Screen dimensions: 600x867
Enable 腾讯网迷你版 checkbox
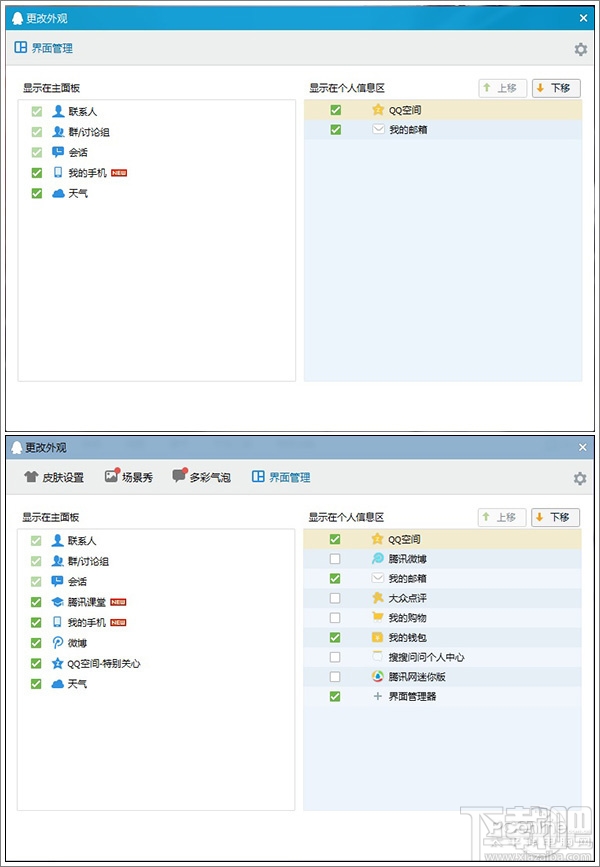[335, 677]
